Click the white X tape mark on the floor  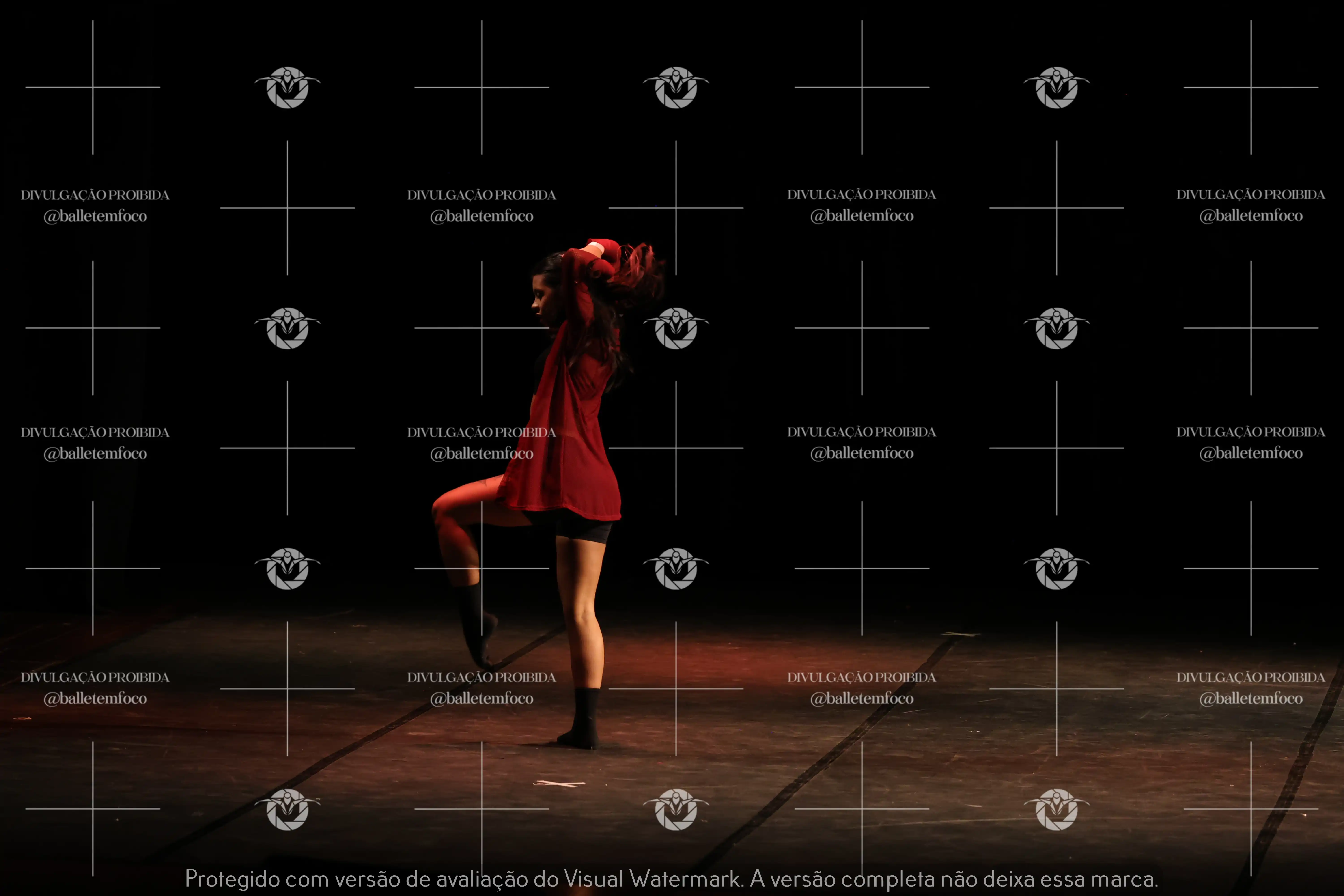click(x=559, y=783)
